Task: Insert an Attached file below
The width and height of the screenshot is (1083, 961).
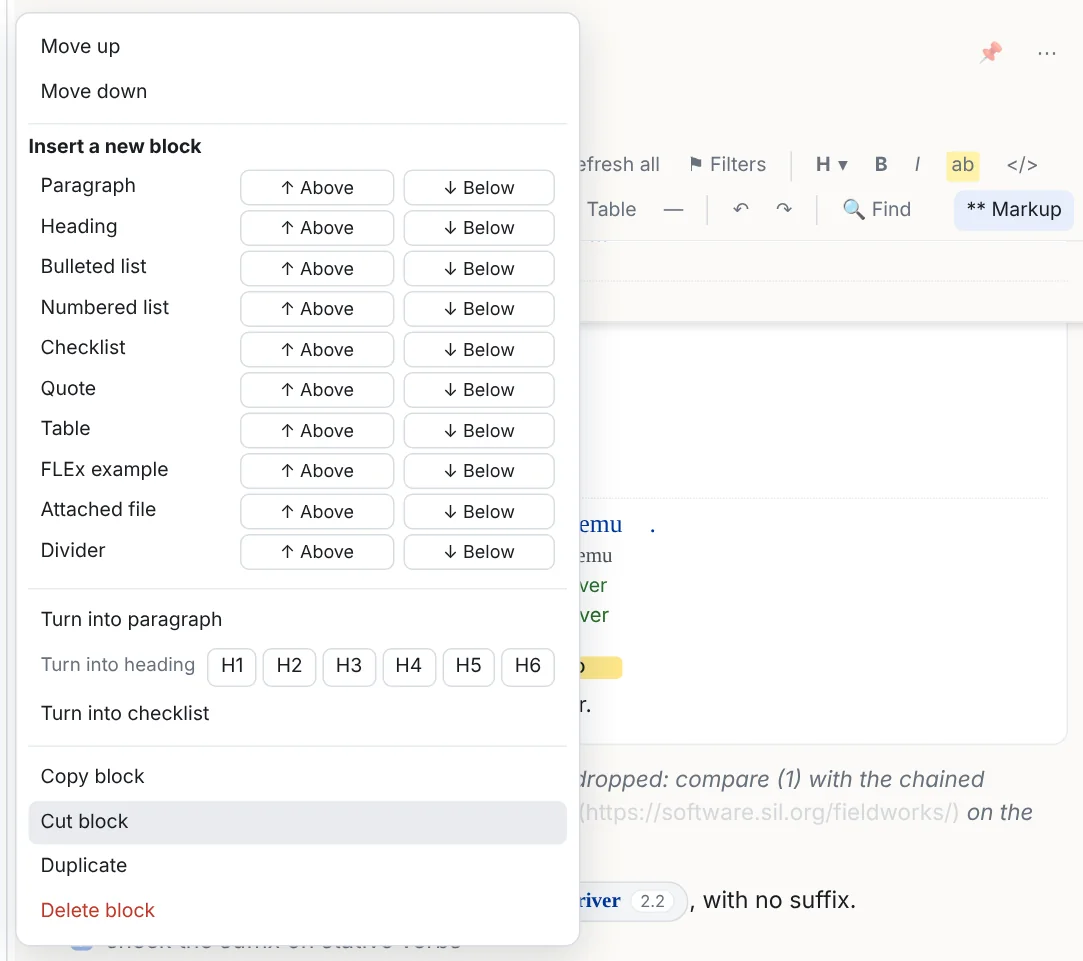Action: pyautogui.click(x=479, y=511)
